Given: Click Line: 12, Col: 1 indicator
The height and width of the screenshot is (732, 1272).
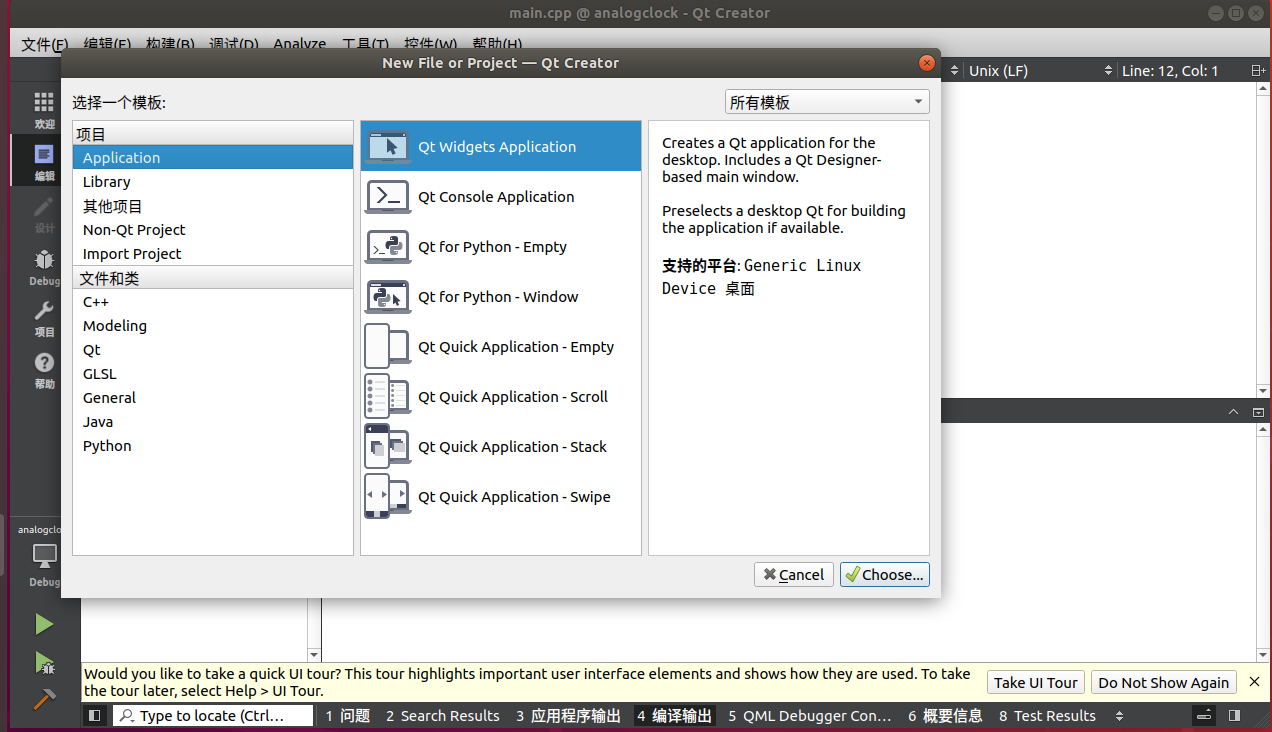Looking at the screenshot, I should [1170, 71].
